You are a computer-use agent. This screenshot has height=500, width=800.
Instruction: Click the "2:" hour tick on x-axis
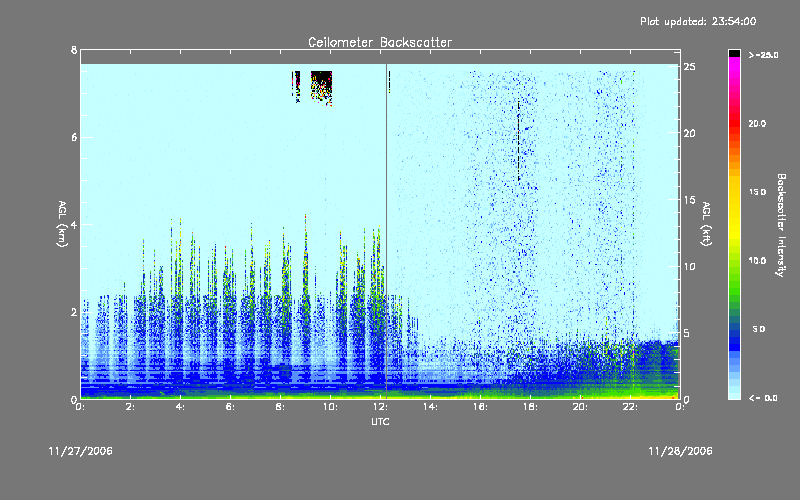130,407
